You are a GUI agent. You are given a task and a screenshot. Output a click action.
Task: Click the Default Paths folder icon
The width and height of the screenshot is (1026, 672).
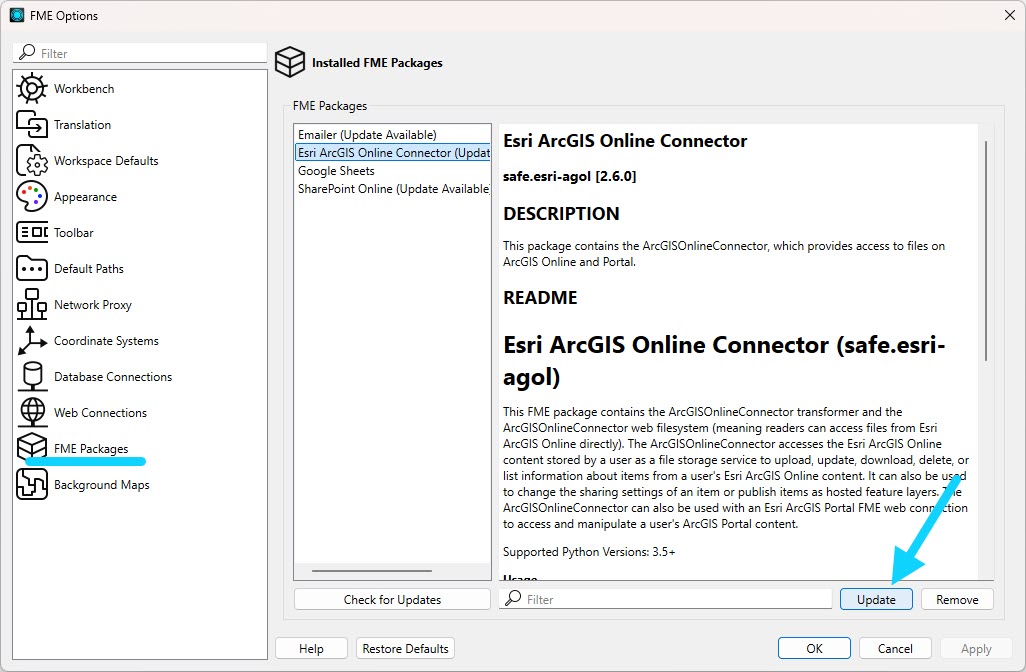point(31,268)
